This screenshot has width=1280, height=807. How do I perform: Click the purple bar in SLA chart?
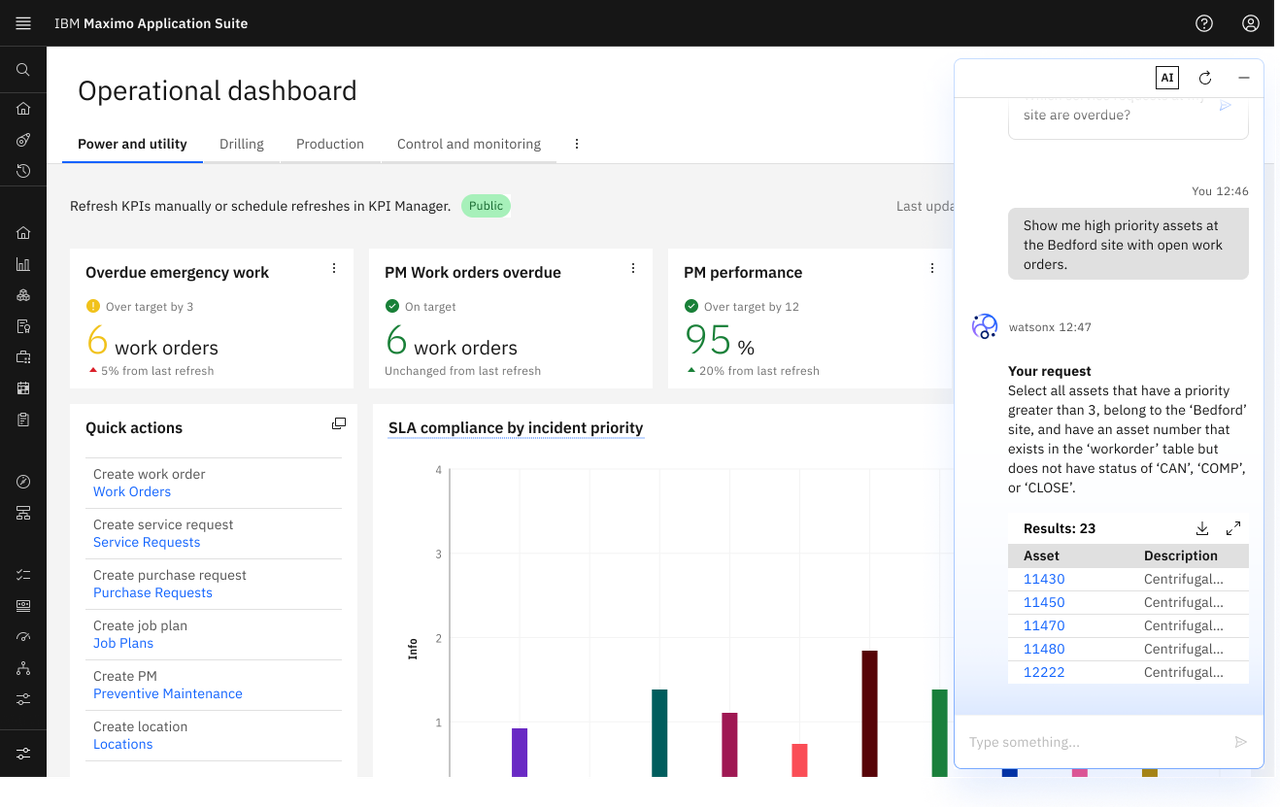click(x=519, y=752)
